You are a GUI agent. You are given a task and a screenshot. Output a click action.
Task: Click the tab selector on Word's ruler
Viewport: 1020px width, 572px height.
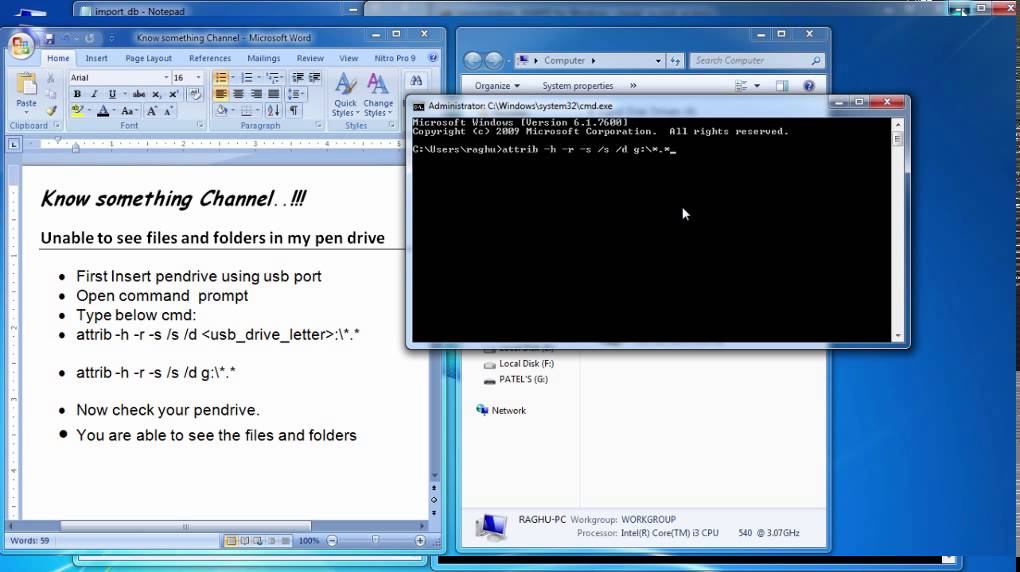coord(14,144)
